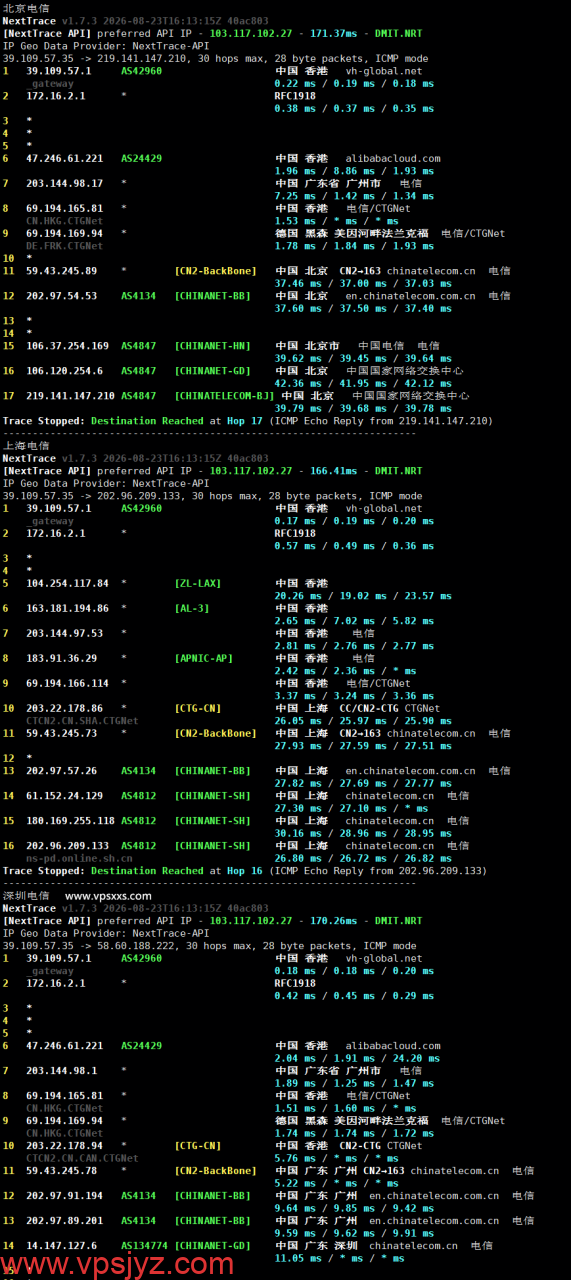Screen dimensions: 571x1280
Task: Click hop 7 IP 203.144.98.17
Action: pos(64,183)
